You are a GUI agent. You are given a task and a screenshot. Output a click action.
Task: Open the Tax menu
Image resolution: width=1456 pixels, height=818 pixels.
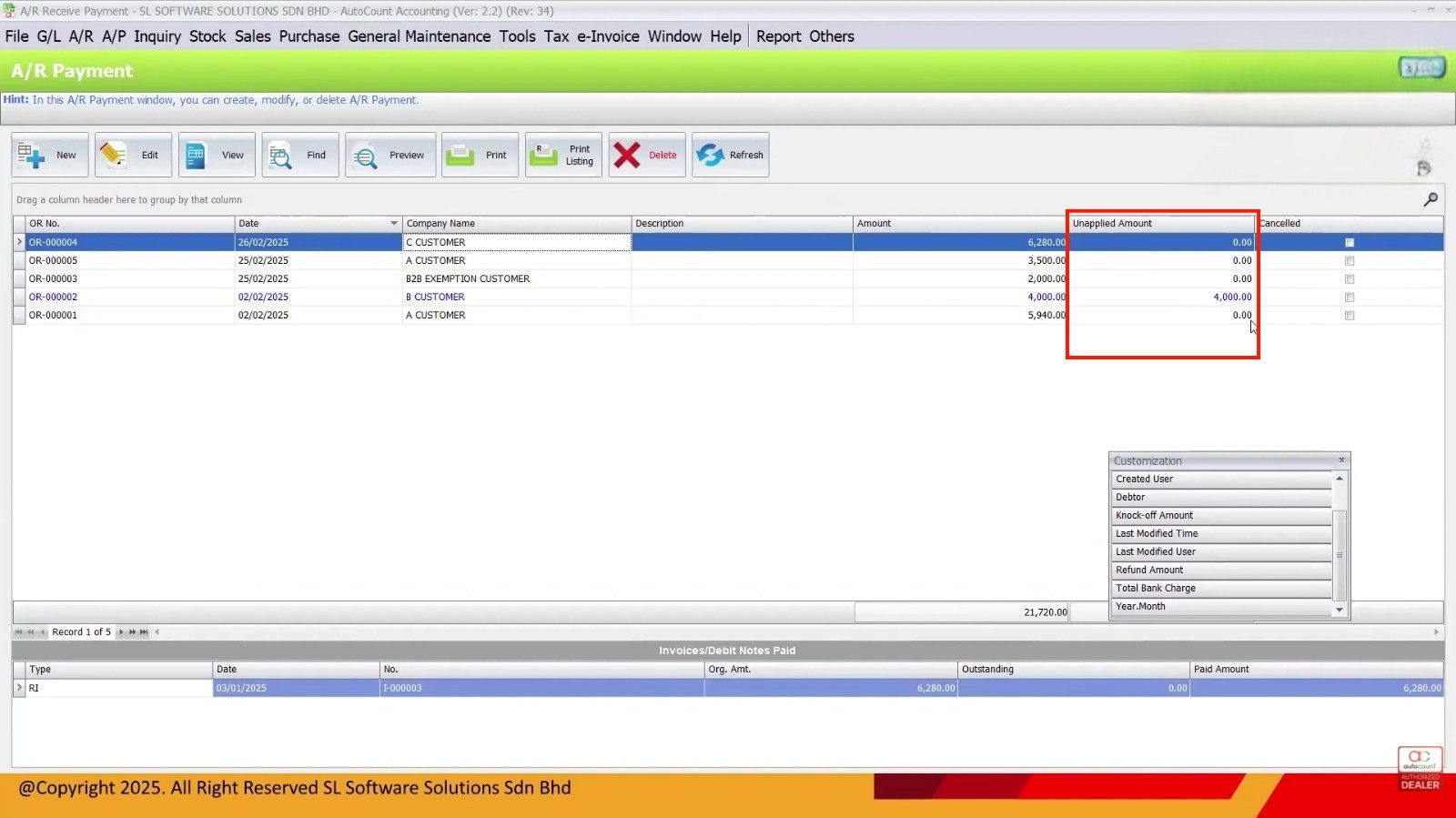click(x=557, y=36)
